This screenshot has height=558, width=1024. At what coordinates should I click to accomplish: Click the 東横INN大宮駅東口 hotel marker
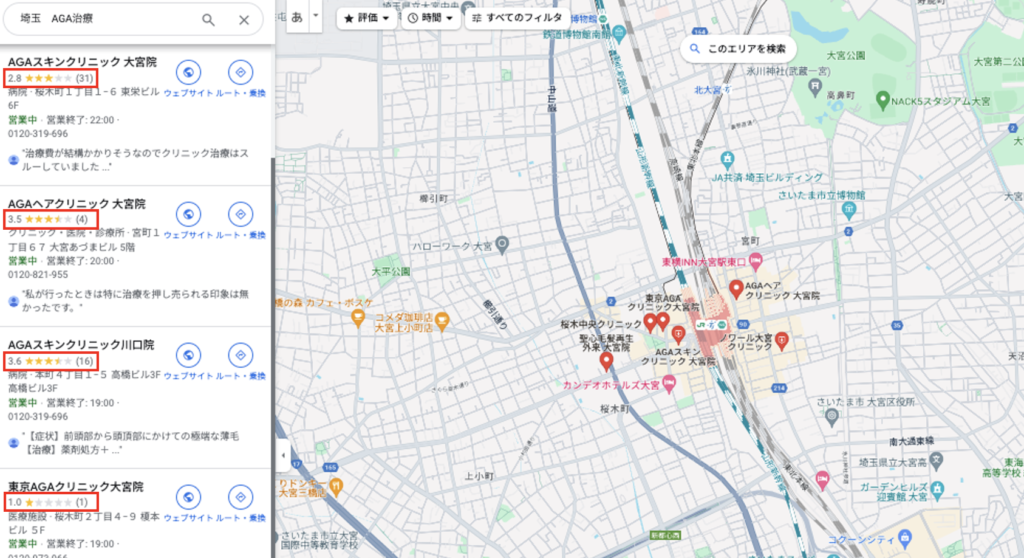(x=756, y=261)
